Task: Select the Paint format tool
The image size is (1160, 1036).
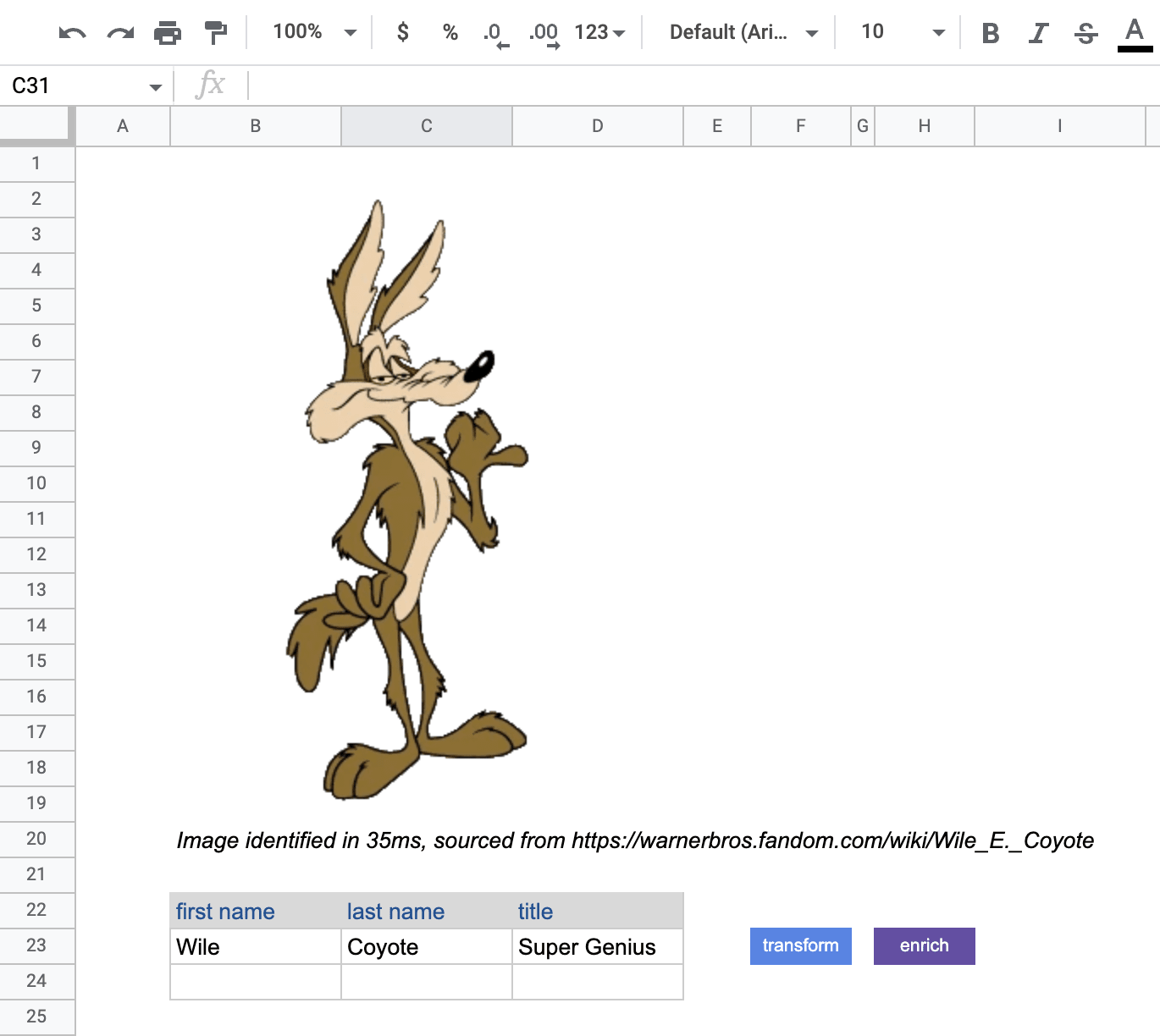Action: point(216,33)
